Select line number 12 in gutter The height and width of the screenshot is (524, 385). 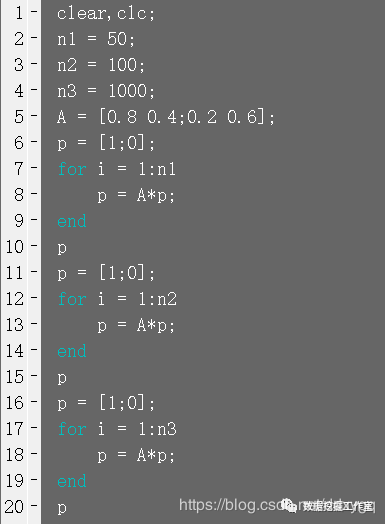tap(15, 298)
